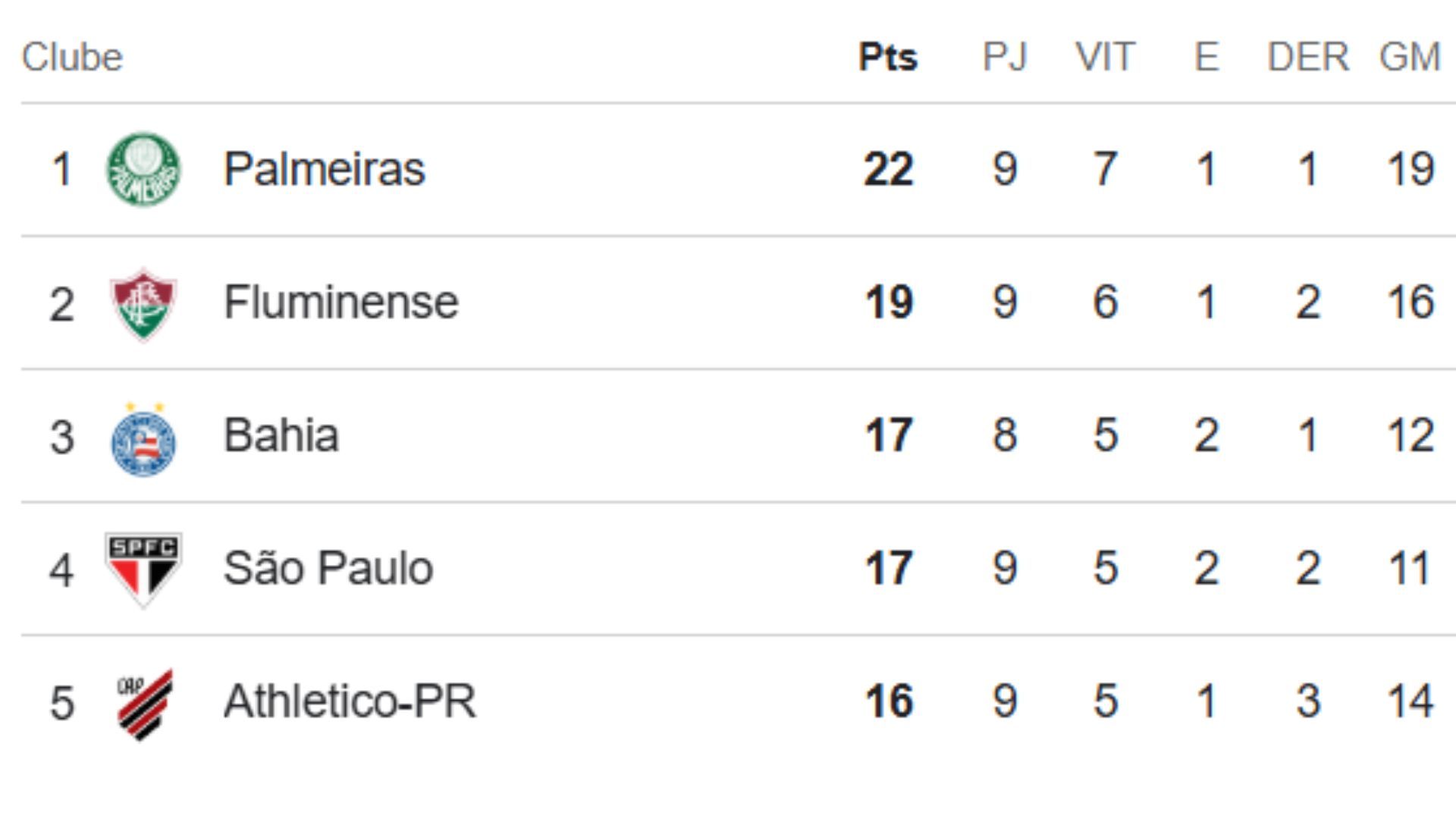Select the Bahia team name
This screenshot has height=819, width=1456.
pos(281,435)
